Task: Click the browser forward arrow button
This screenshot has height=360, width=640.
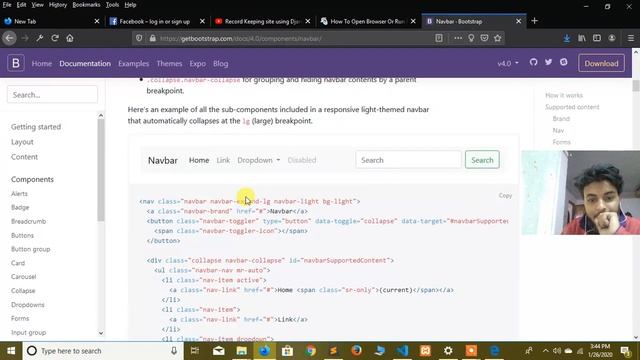Action: [x=25, y=38]
